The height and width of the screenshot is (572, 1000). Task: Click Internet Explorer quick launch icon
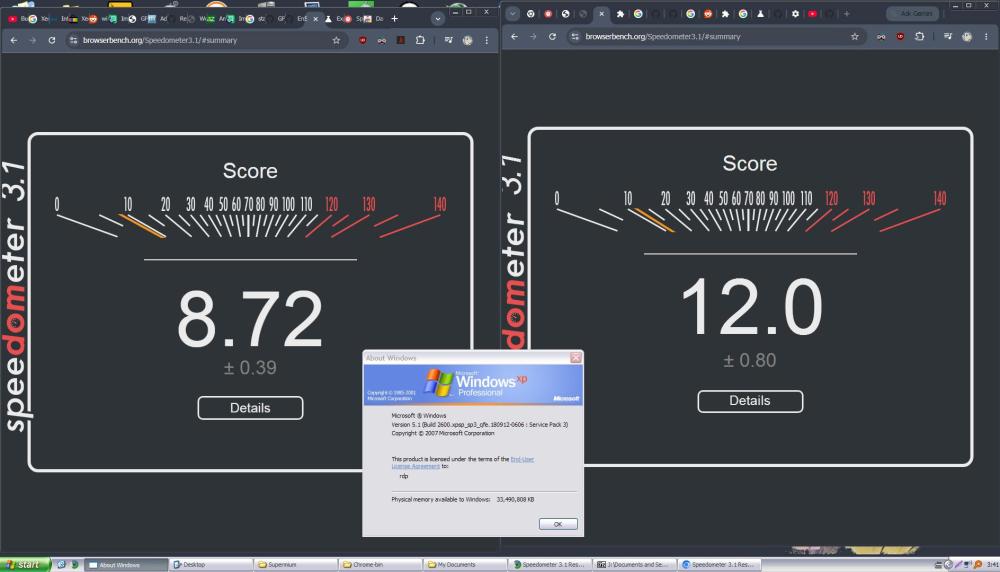coord(61,564)
